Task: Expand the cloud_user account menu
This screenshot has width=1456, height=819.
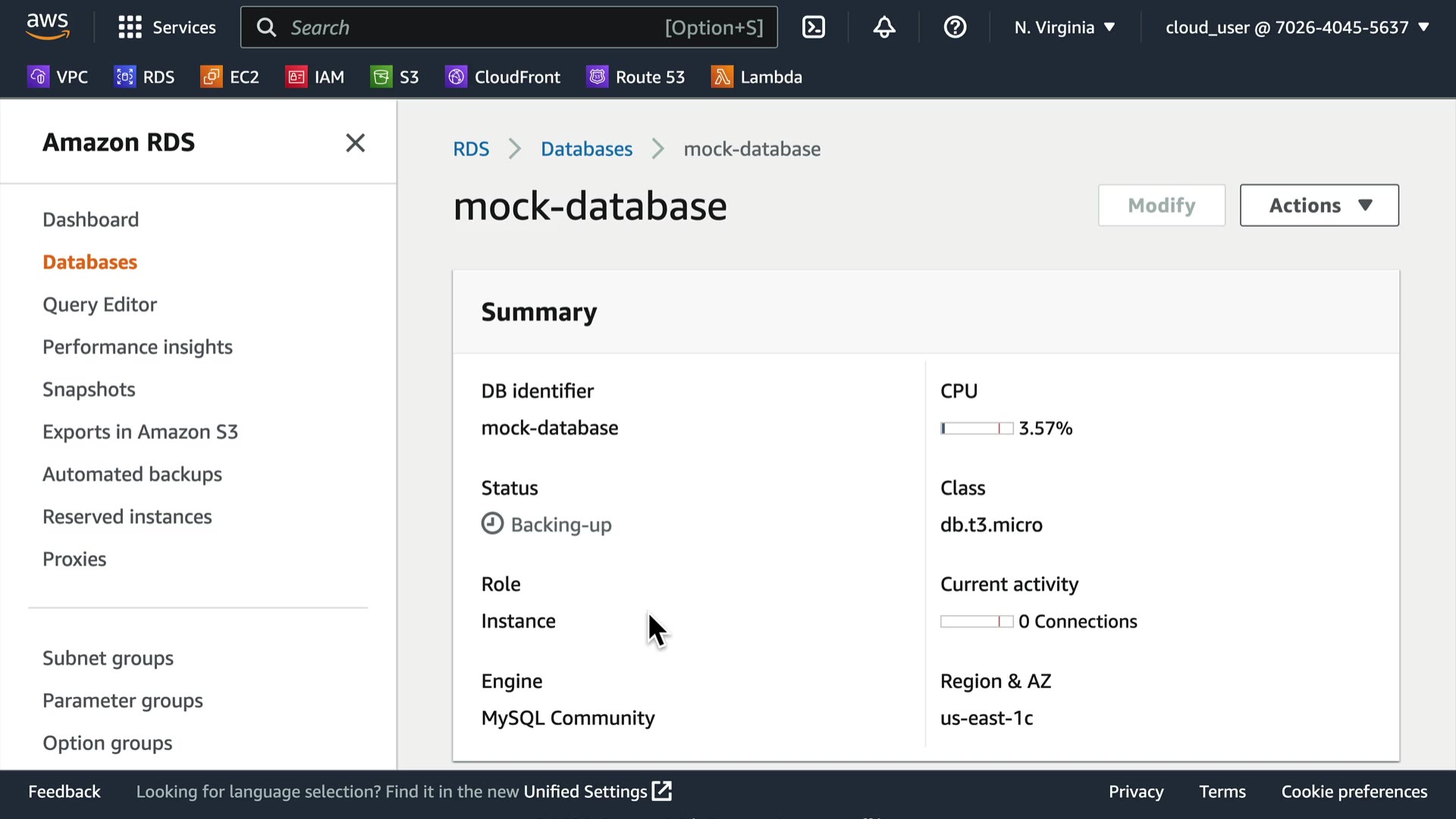Action: point(1297,27)
